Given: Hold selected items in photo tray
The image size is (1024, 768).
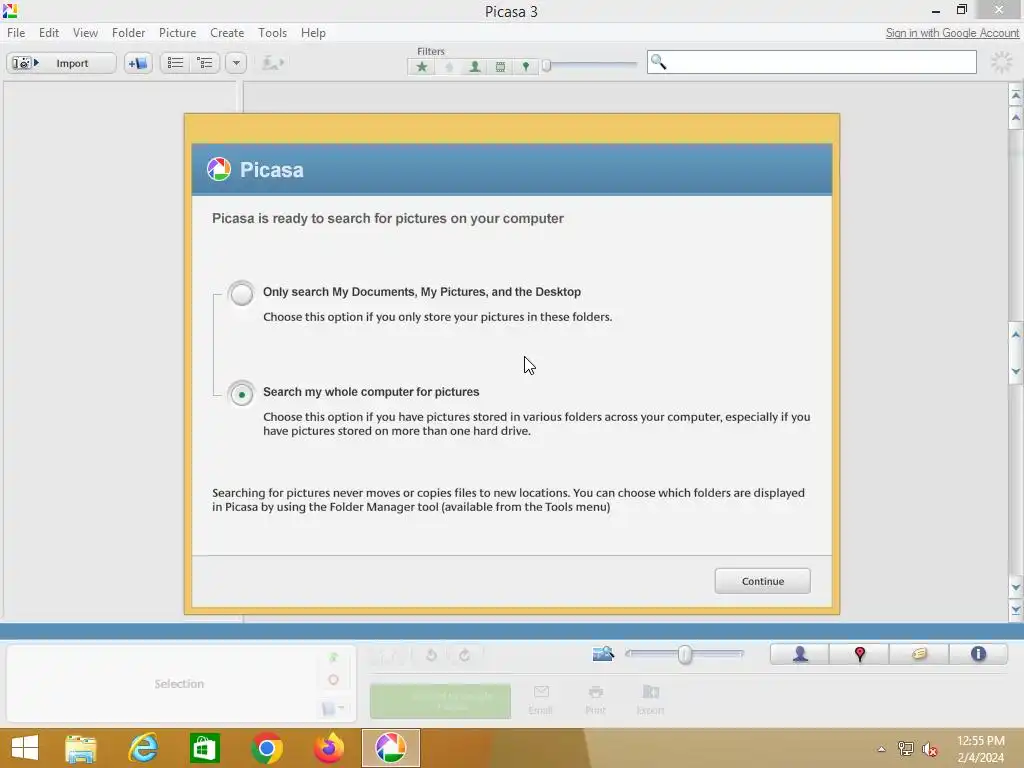Looking at the screenshot, I should click(x=334, y=657).
